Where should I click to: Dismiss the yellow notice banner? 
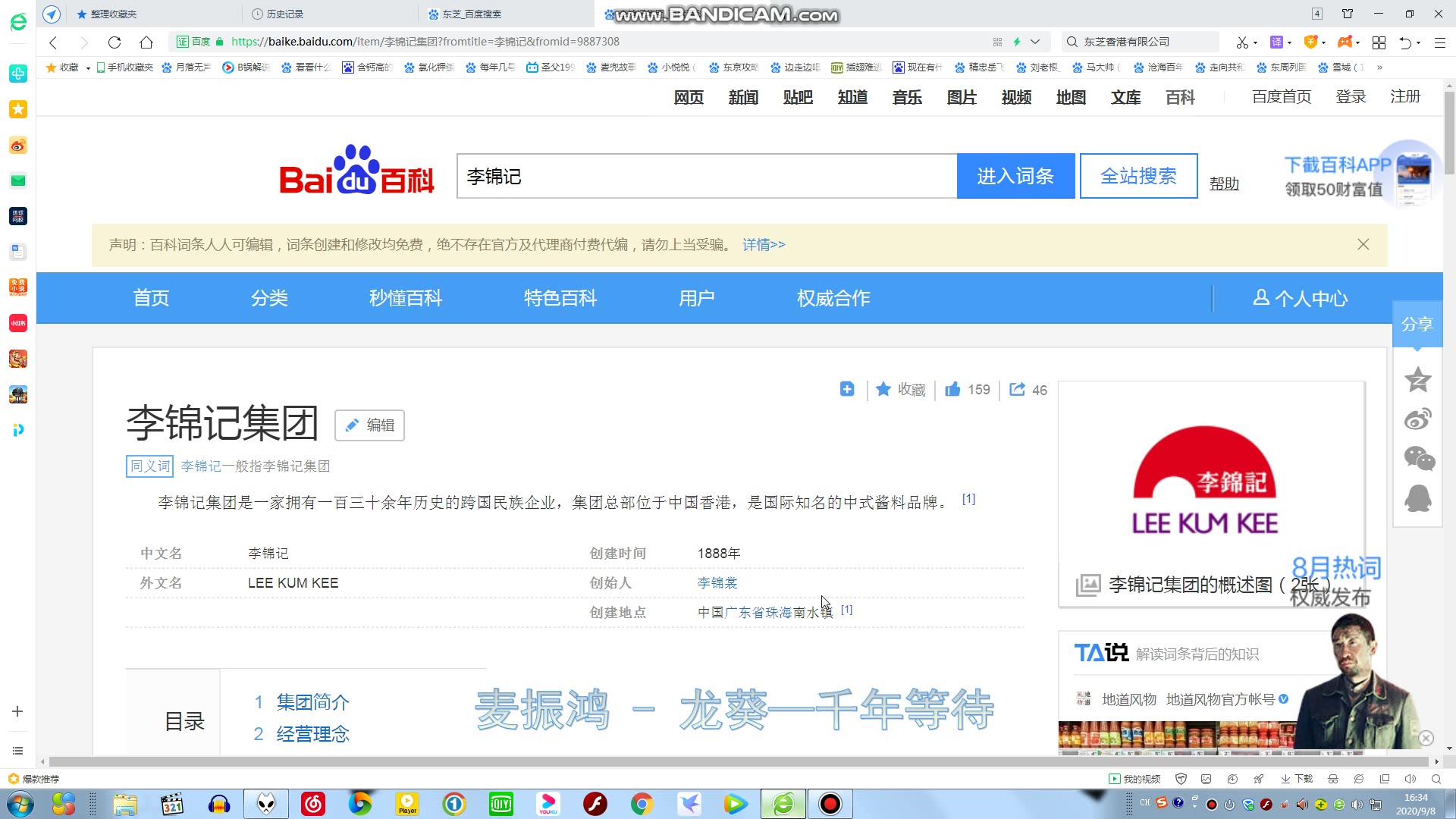click(1363, 244)
